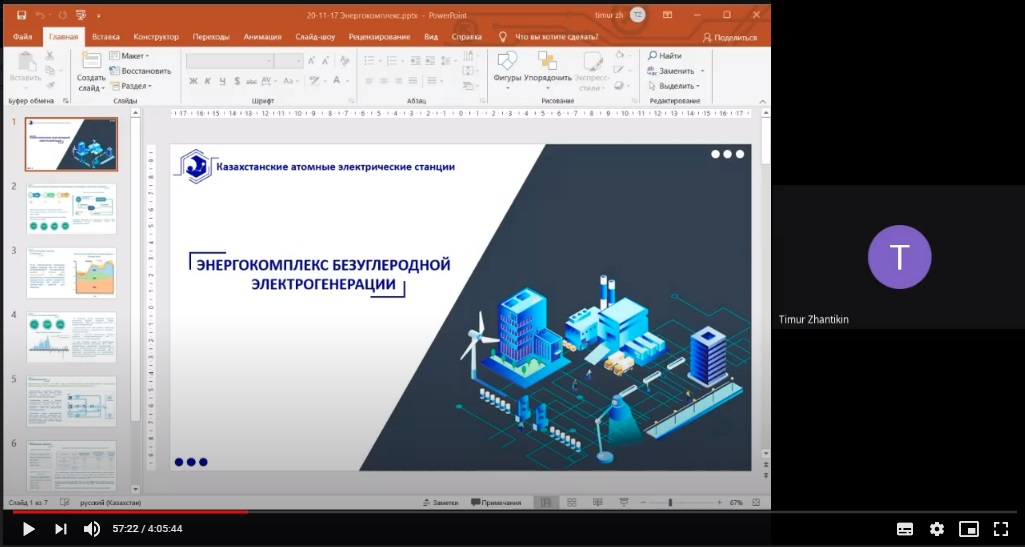Screen dimensions: 1025x547
Task: Enter fullscreen mode in video player
Action: tap(1000, 529)
